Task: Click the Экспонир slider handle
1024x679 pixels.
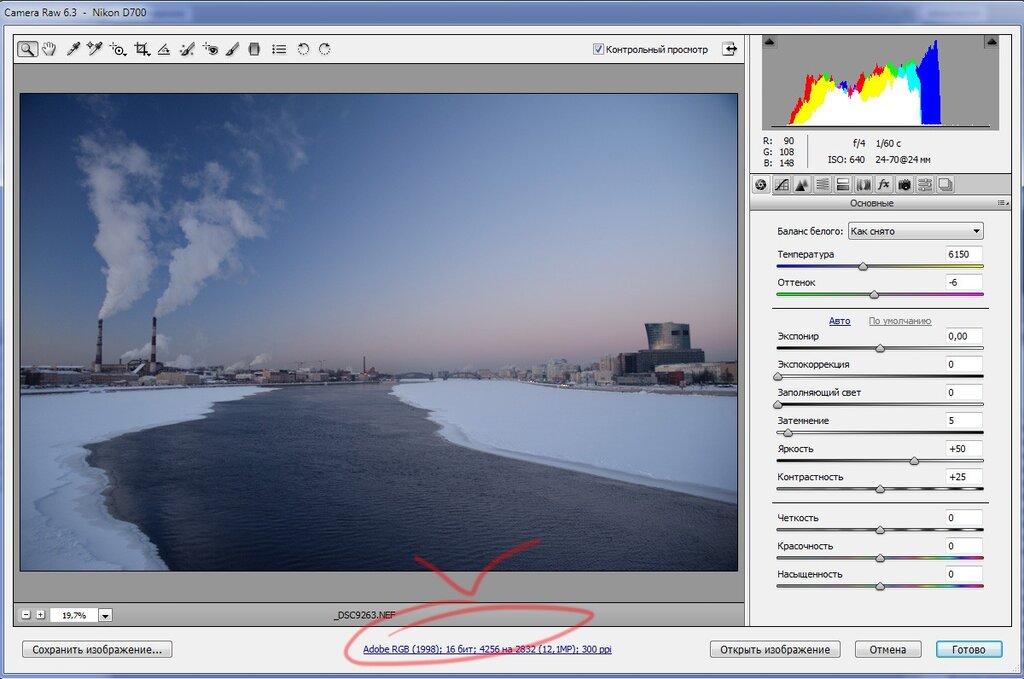Action: (x=880, y=348)
